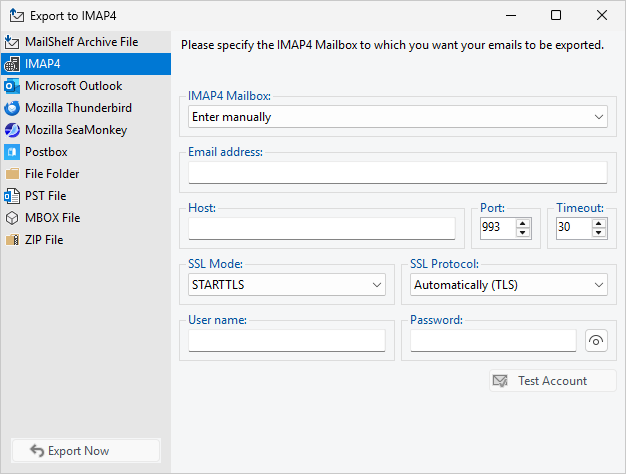
Task: Select the MailShelf Archive File icon
Action: tap(12, 42)
